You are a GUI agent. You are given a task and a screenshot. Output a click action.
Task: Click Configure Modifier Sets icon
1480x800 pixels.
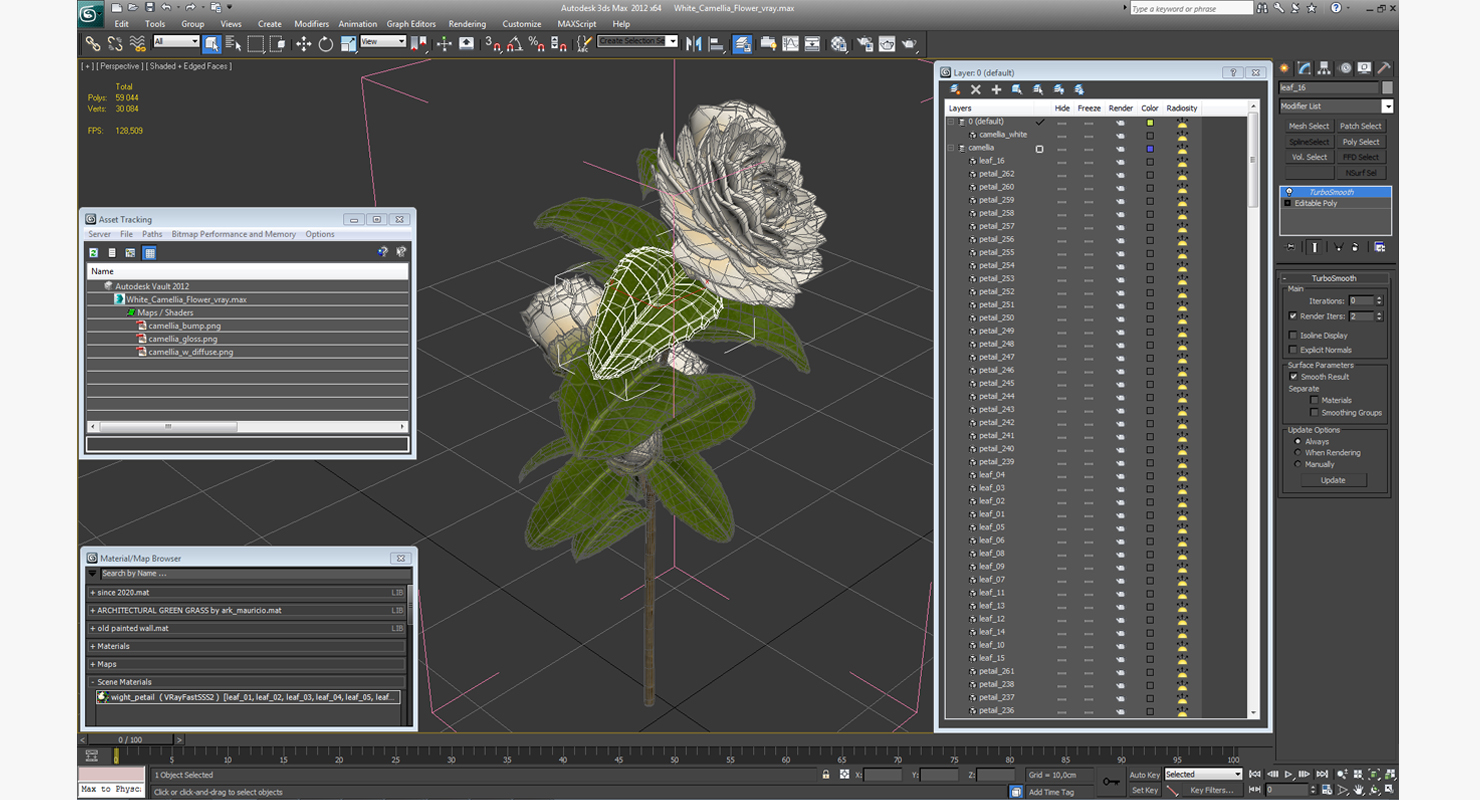point(1380,247)
